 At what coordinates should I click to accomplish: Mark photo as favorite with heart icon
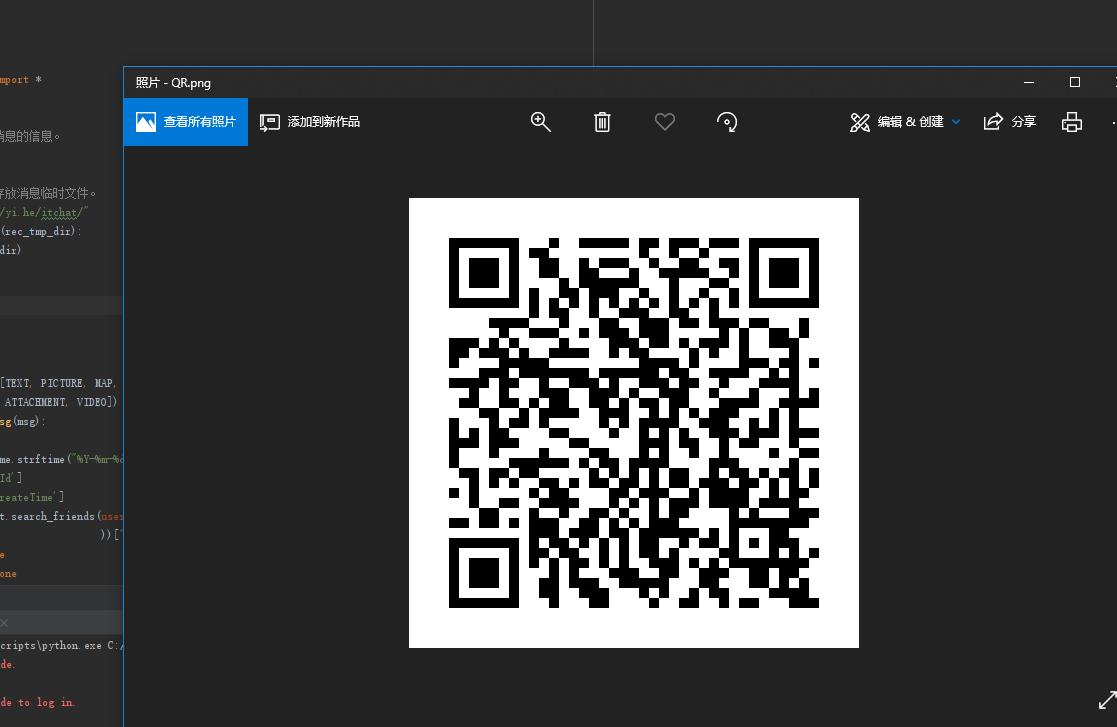[x=665, y=122]
